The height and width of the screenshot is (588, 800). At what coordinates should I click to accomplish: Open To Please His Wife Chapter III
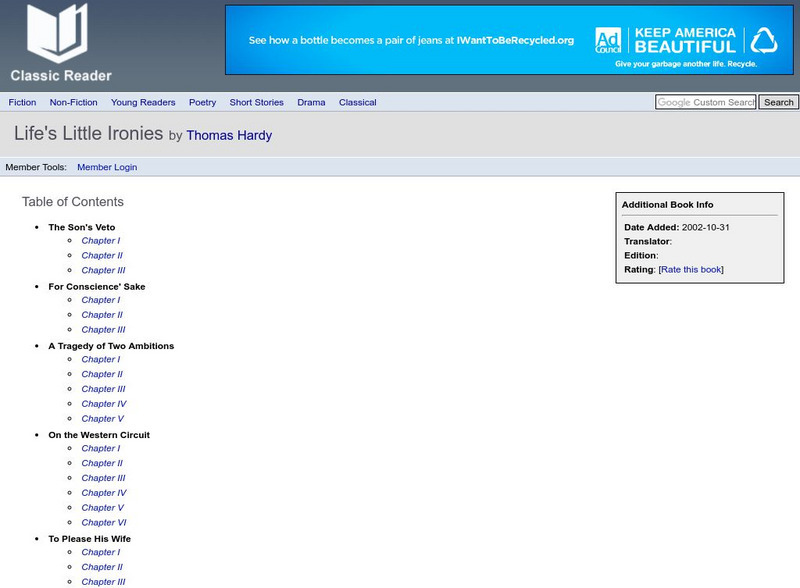pos(104,581)
